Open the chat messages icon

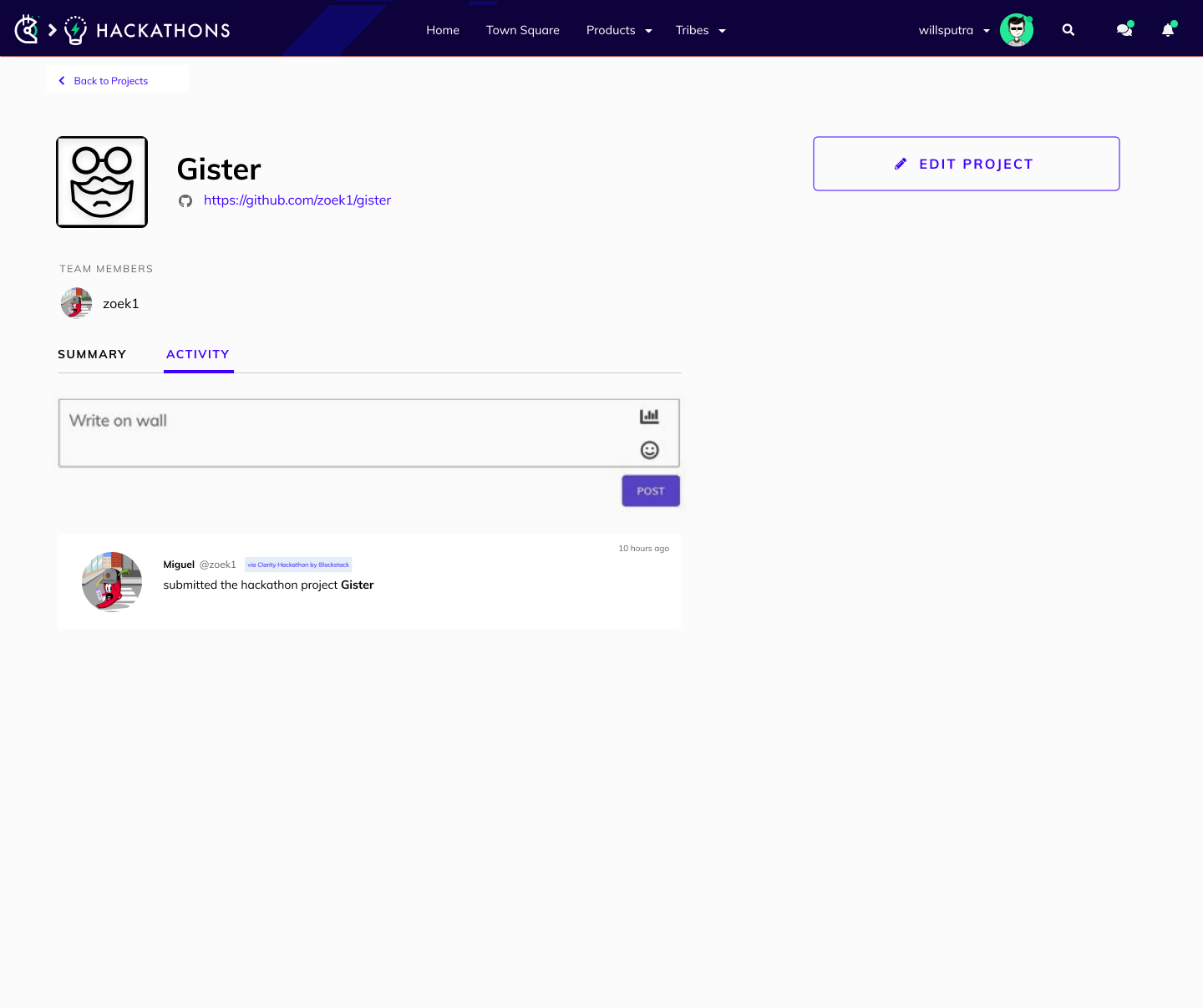pos(1124,30)
